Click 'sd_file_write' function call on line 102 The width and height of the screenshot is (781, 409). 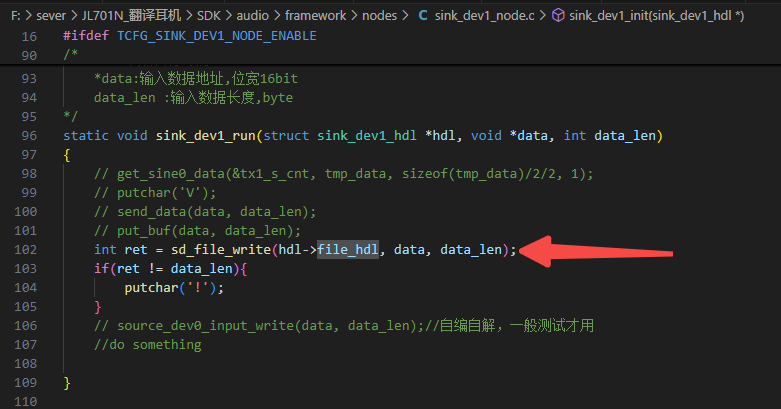[221, 250]
